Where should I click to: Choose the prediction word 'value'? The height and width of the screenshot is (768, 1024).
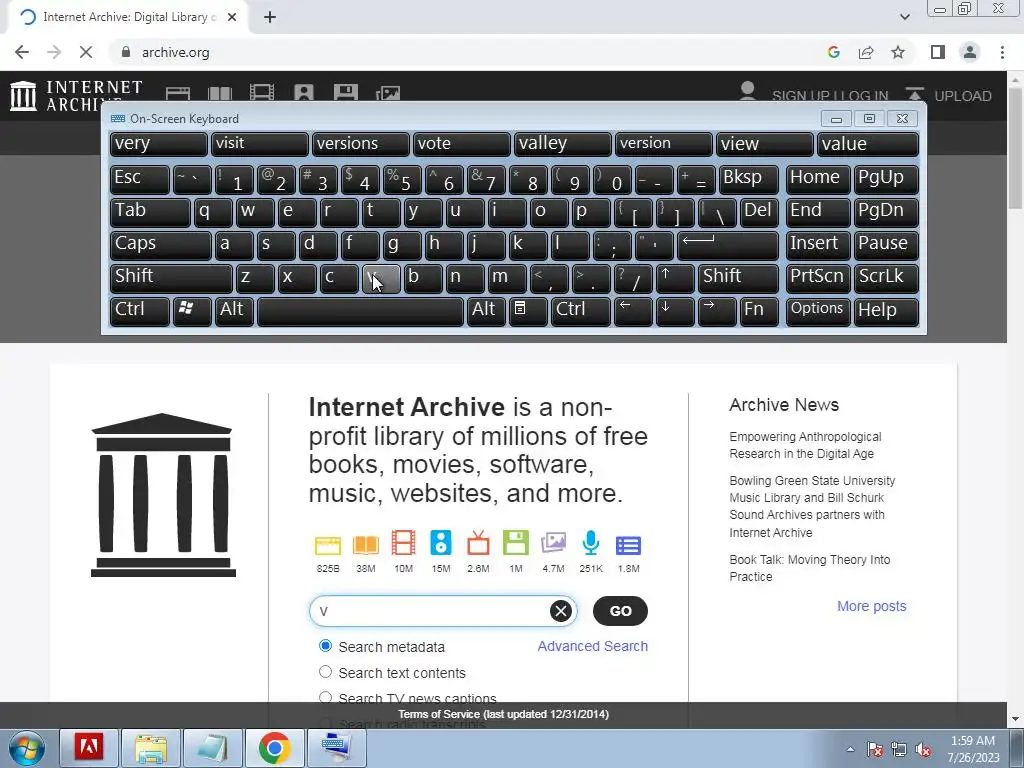(x=868, y=144)
